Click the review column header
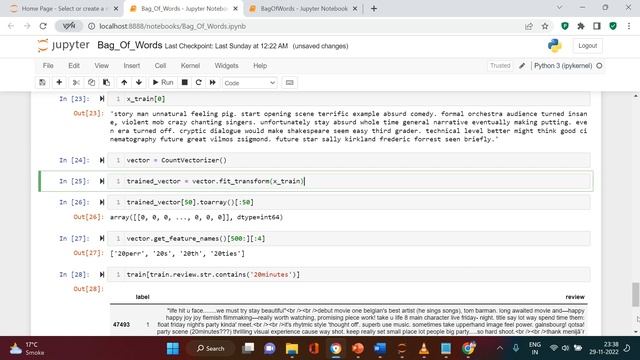This screenshot has width=640, height=360. 575,297
